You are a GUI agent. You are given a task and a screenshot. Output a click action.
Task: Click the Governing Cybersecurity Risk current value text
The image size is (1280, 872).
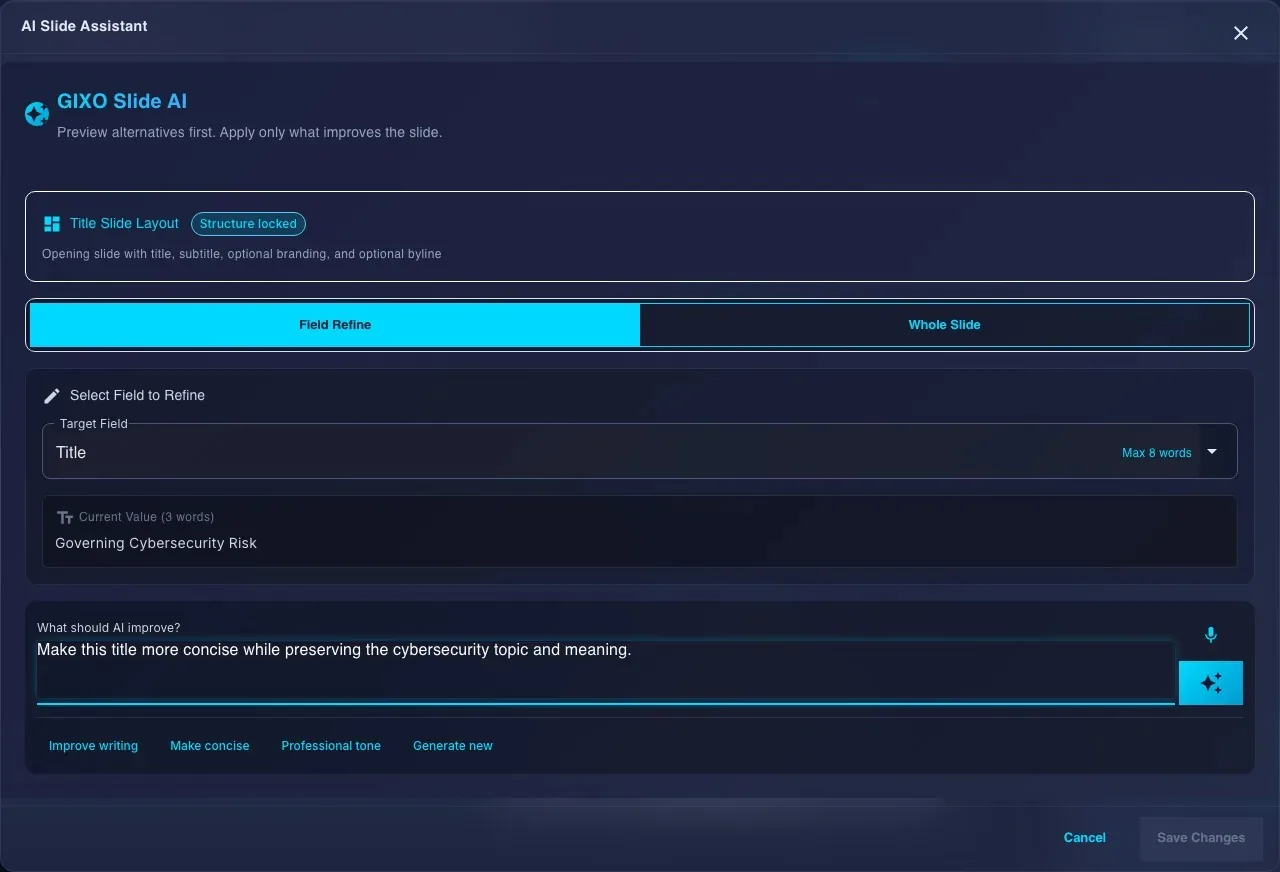point(156,543)
